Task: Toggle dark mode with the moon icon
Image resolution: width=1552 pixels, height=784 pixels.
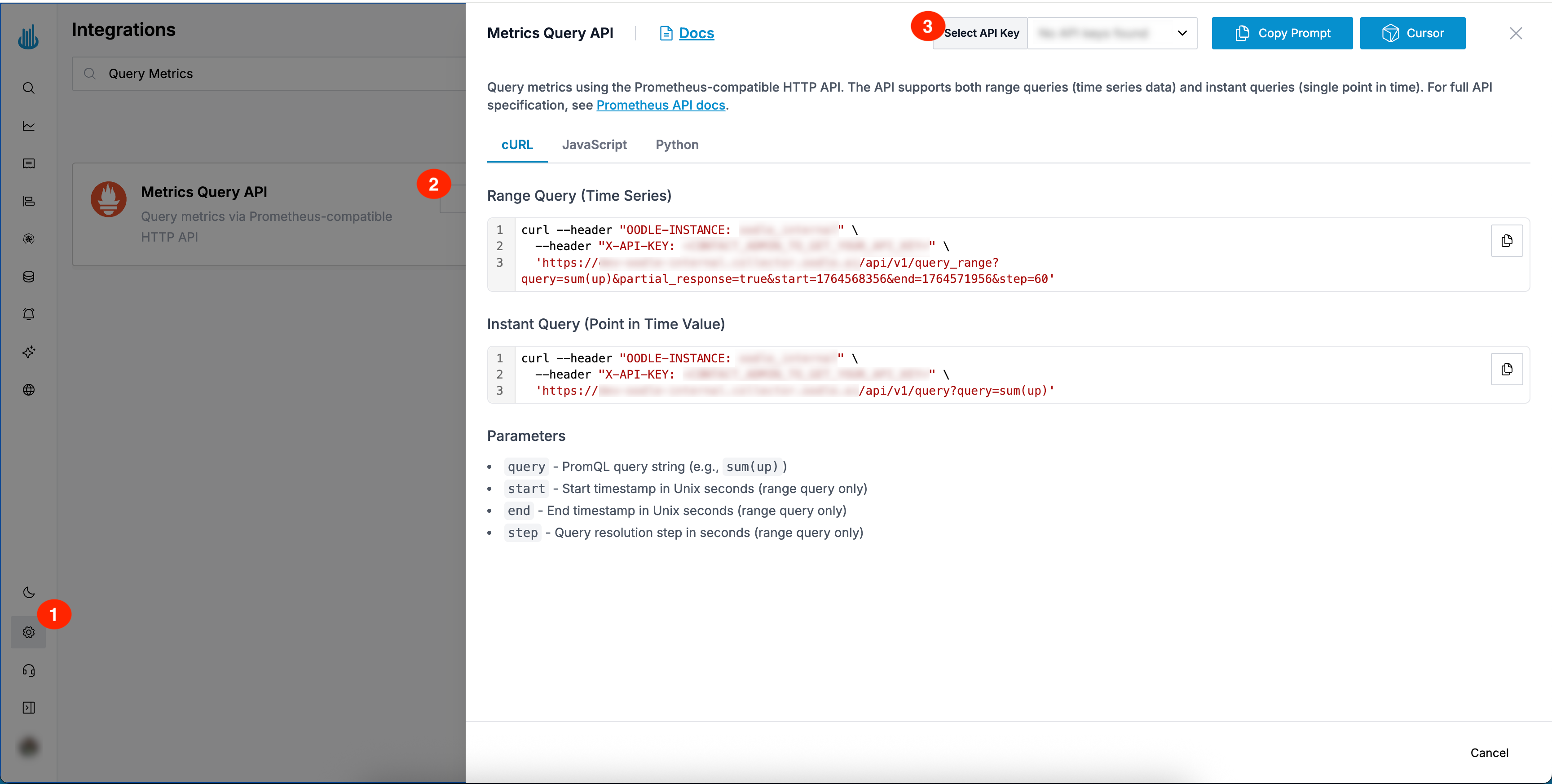Action: click(x=28, y=592)
